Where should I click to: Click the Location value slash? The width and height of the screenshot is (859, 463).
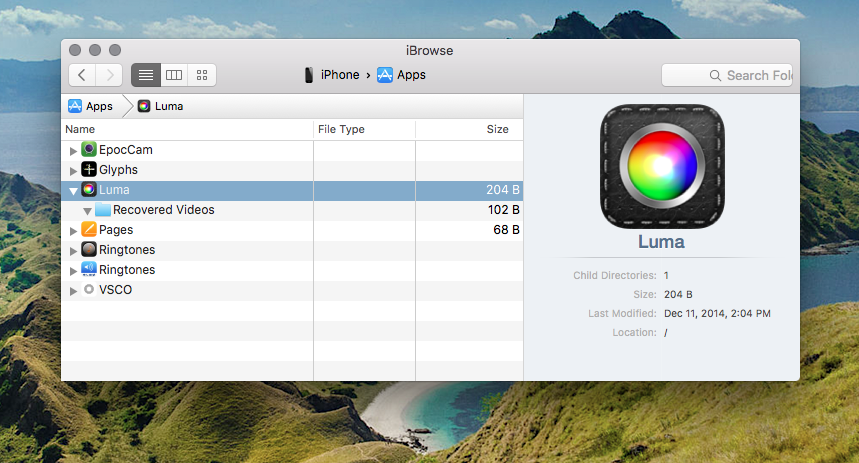click(x=666, y=333)
